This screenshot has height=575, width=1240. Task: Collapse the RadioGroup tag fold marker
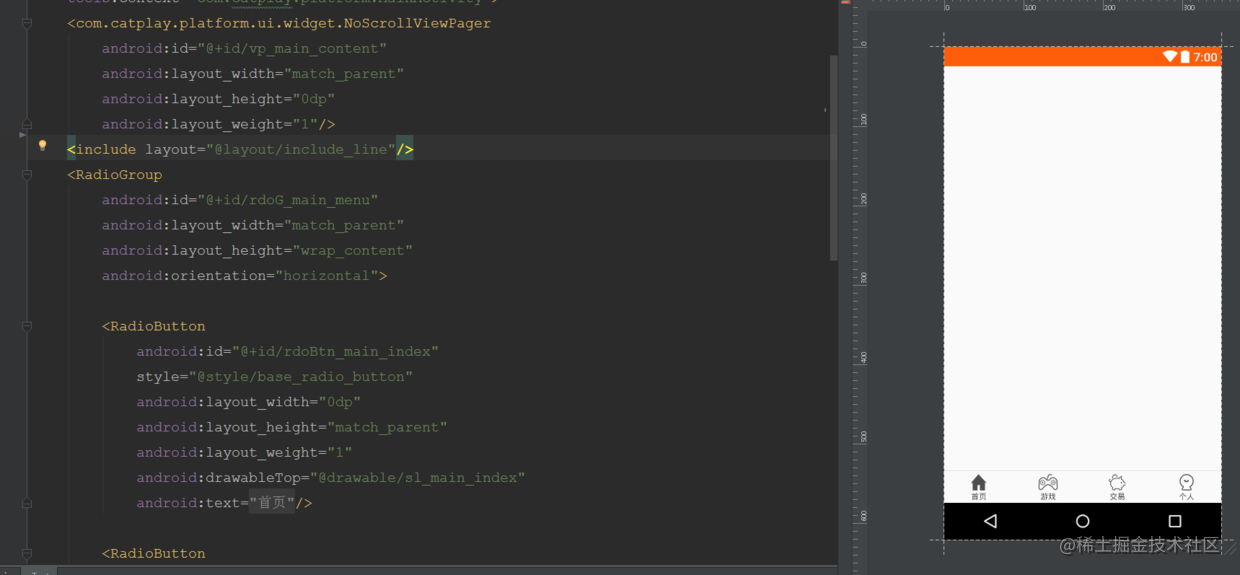(x=27, y=174)
